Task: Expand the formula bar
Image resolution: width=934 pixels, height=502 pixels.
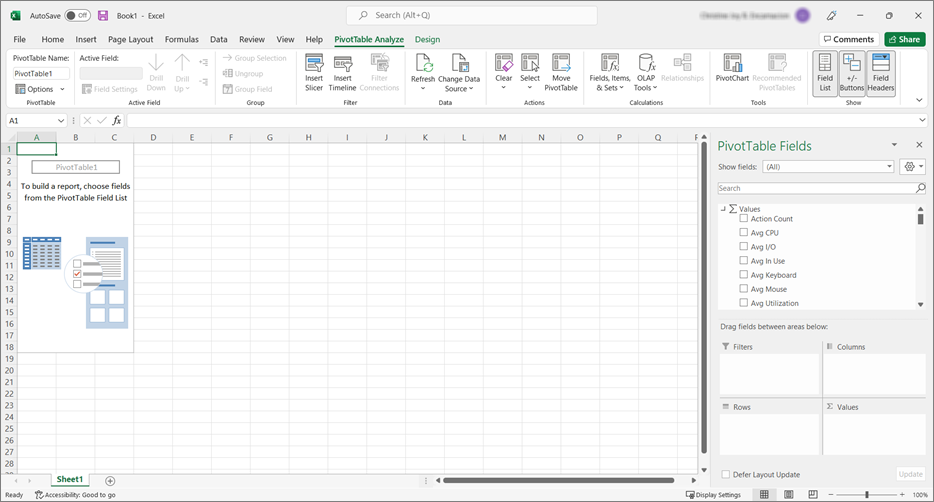Action: pos(923,120)
